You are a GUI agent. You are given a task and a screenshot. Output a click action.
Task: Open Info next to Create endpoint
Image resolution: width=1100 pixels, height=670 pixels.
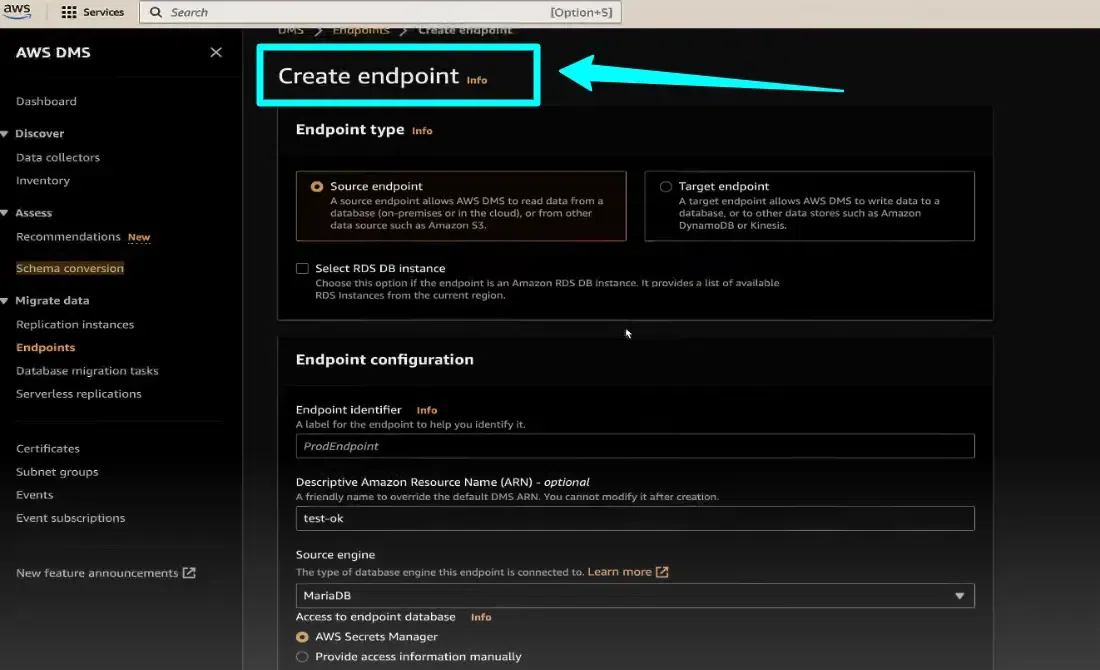pos(476,80)
